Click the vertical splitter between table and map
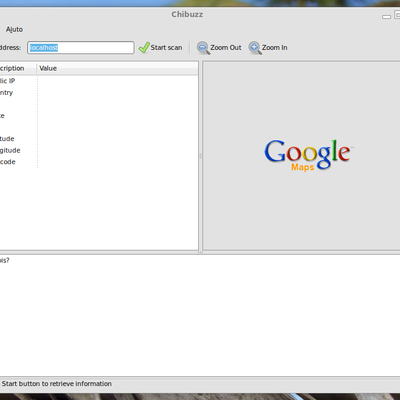The width and height of the screenshot is (400, 400). tap(201, 156)
